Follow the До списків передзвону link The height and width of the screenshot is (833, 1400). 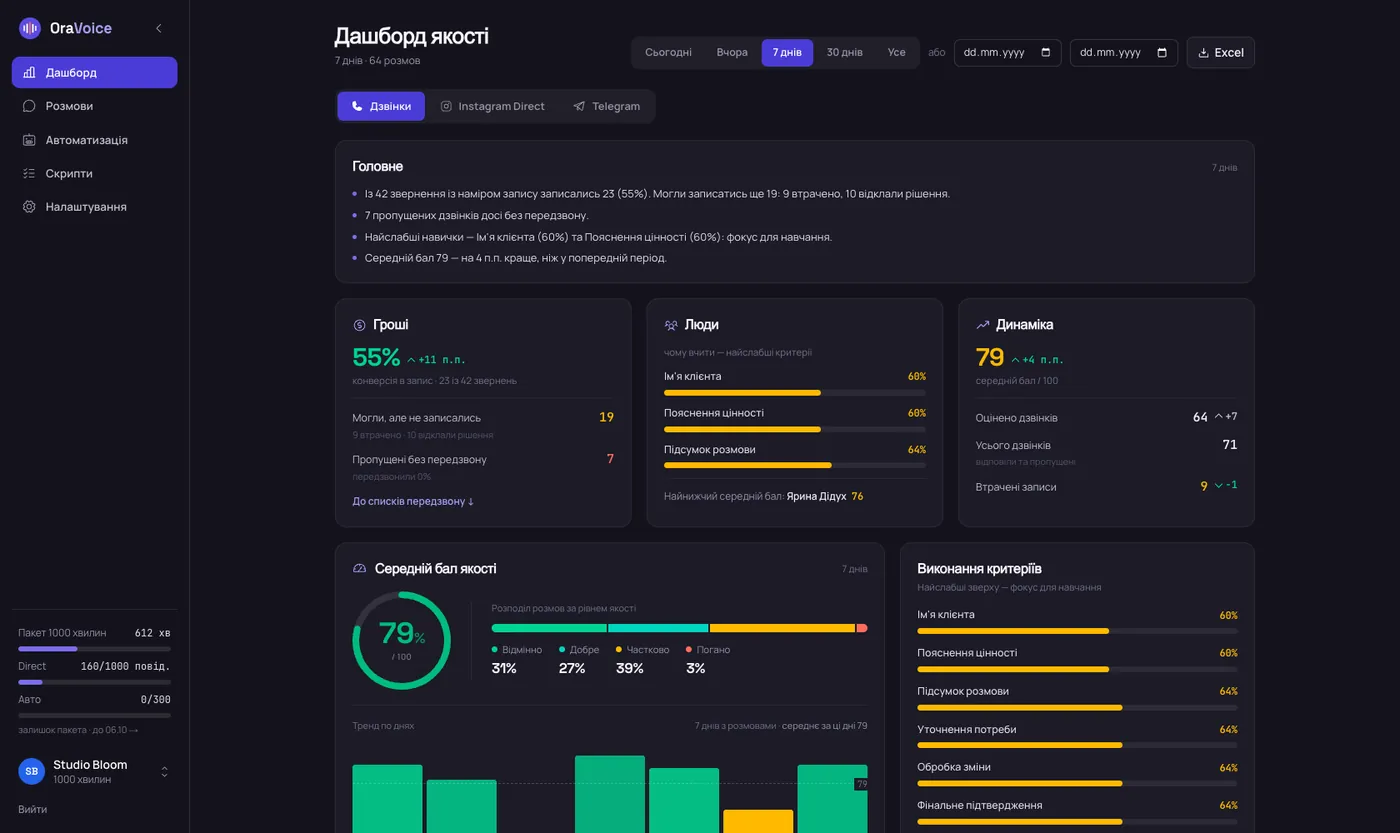(413, 501)
